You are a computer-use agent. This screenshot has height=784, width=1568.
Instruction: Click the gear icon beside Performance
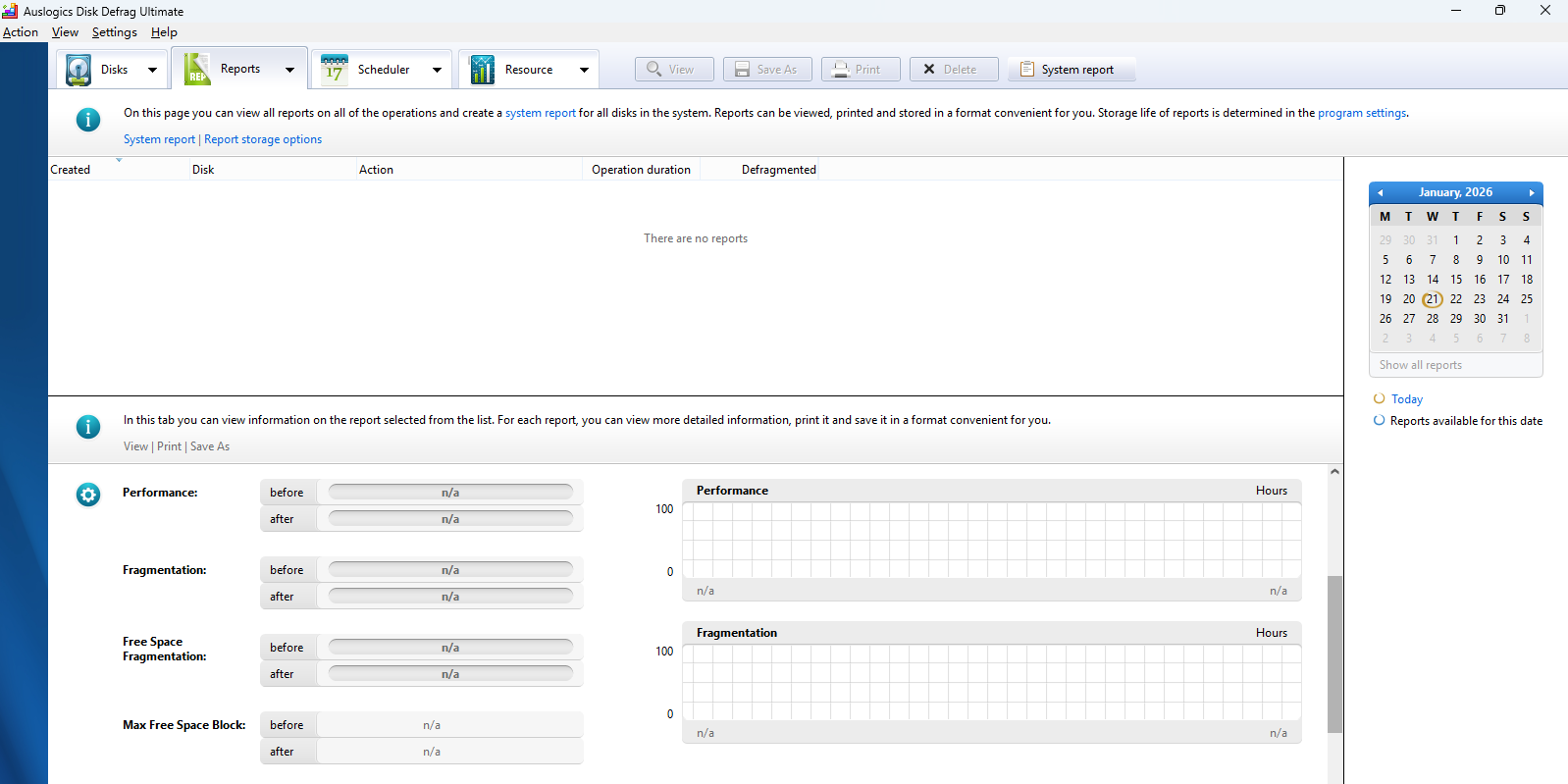(88, 495)
